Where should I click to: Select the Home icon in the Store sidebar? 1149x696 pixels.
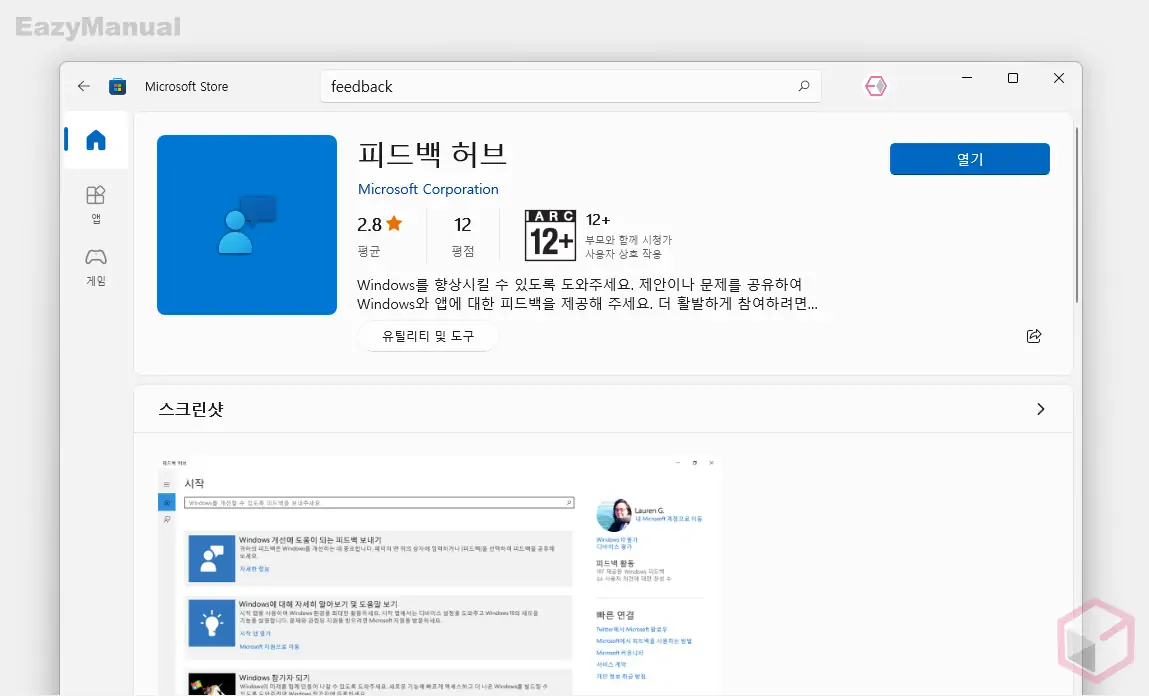tap(95, 140)
